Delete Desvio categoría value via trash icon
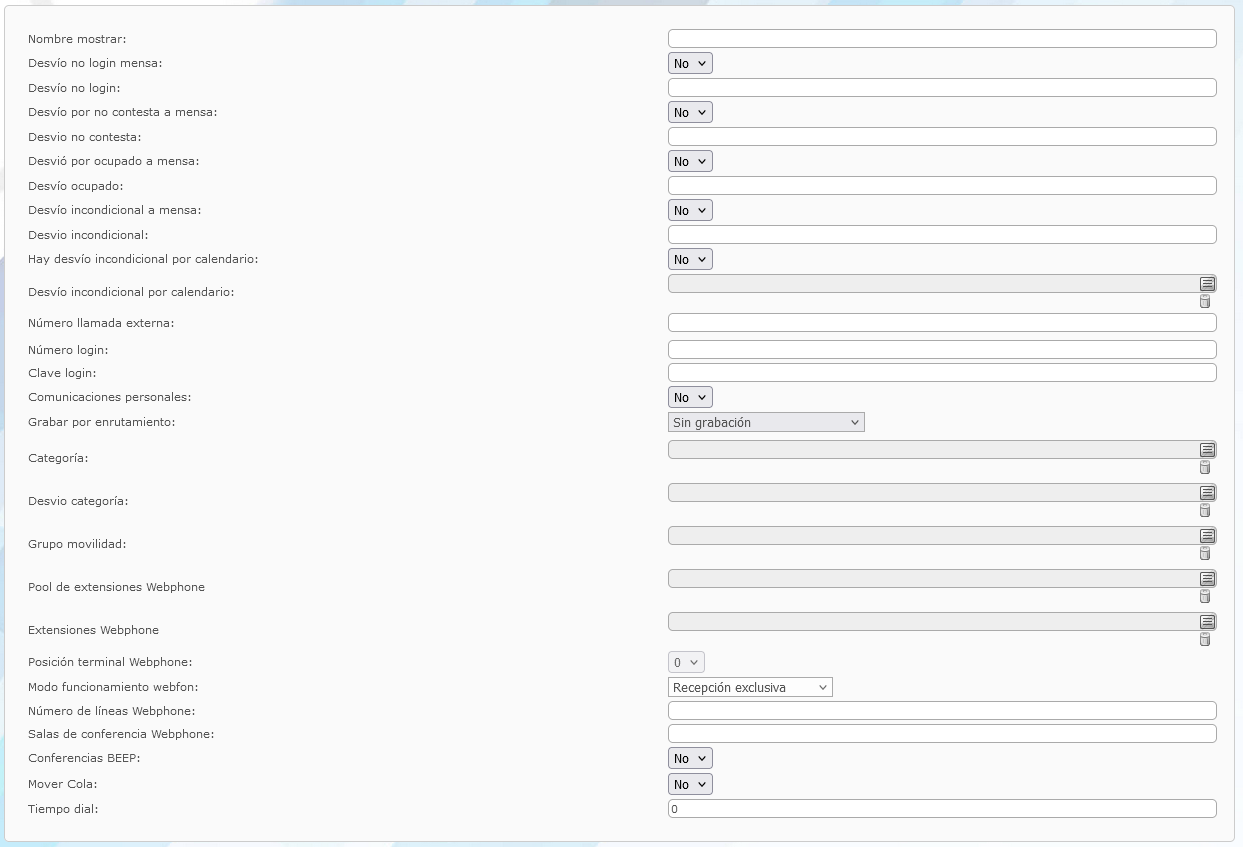Viewport: 1243px width, 847px height. pyautogui.click(x=1205, y=510)
